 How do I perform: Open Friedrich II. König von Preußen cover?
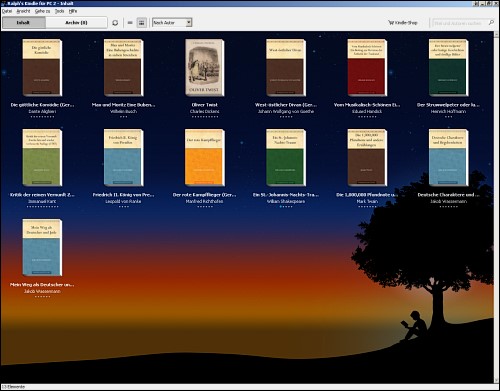(x=123, y=157)
